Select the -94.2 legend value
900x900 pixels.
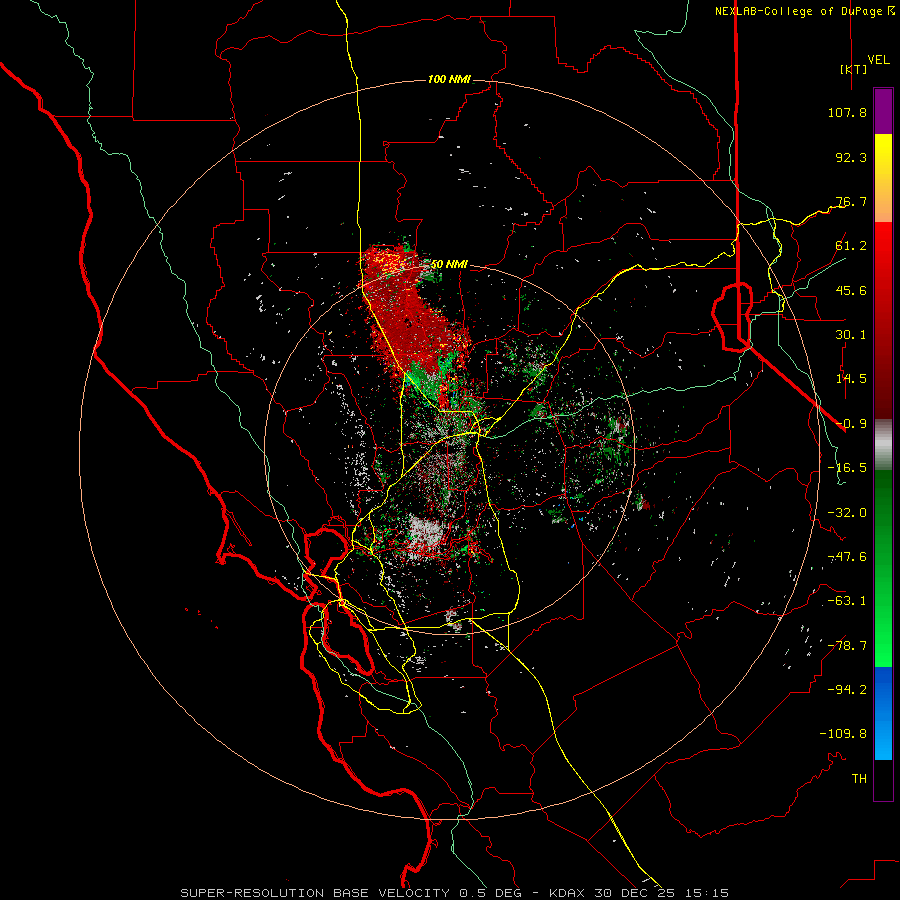(847, 689)
